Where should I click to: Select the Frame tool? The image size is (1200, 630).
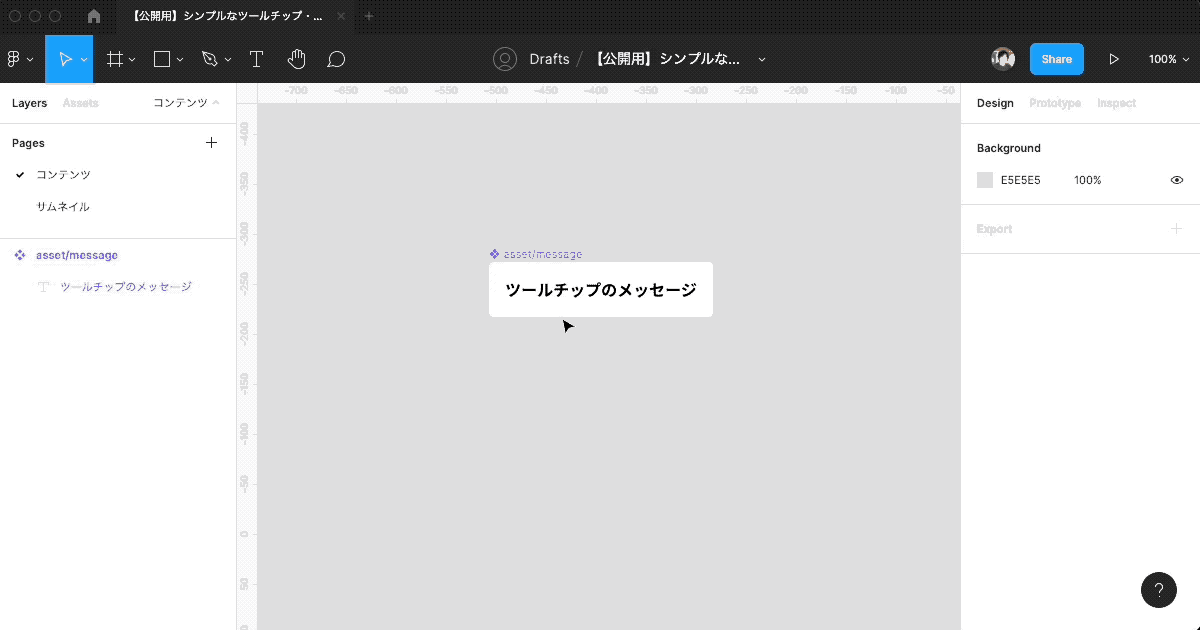[x=113, y=59]
